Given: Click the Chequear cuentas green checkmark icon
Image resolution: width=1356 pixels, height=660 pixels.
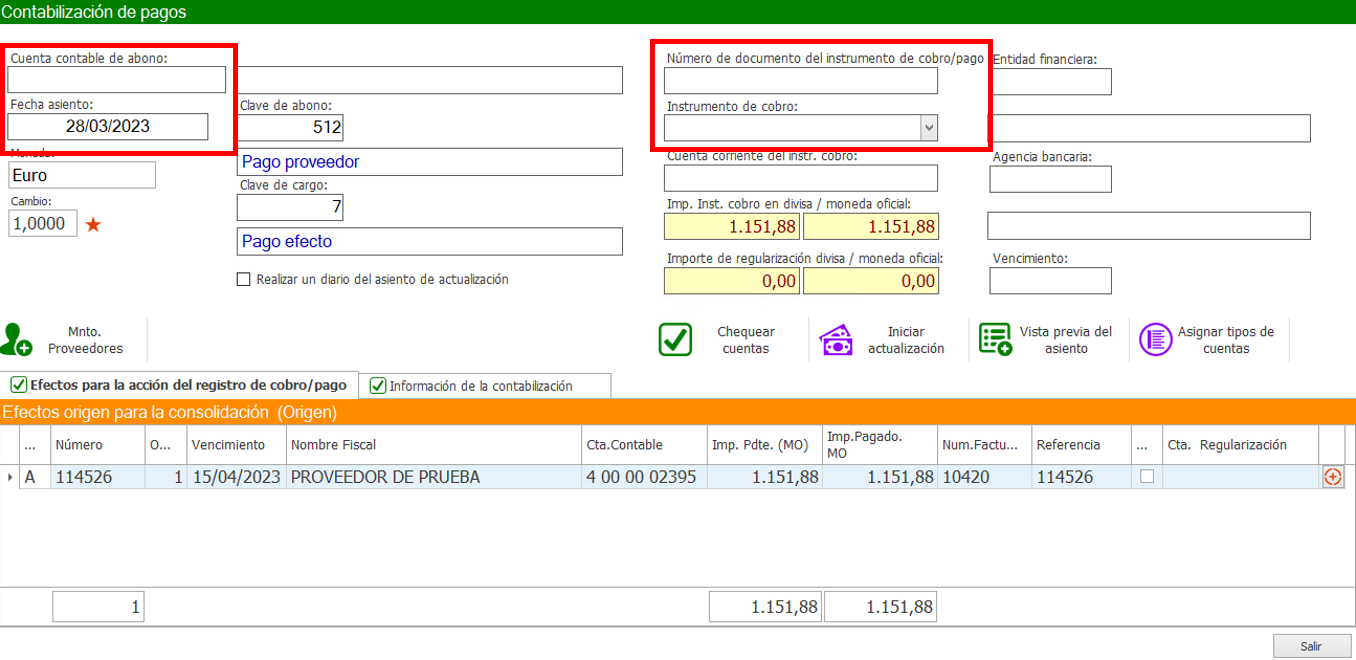Looking at the screenshot, I should (x=675, y=340).
